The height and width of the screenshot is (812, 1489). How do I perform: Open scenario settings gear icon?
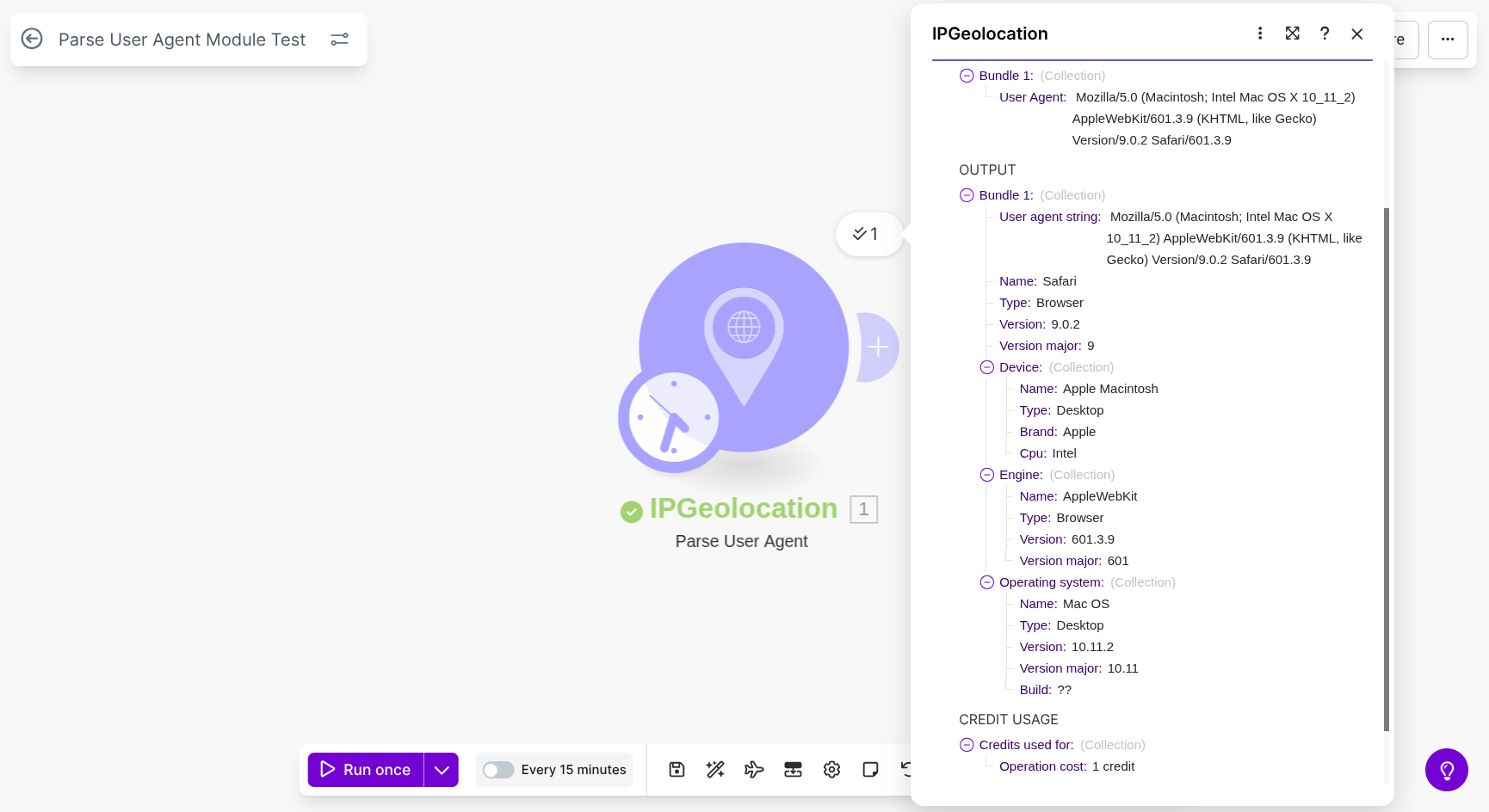[831, 770]
